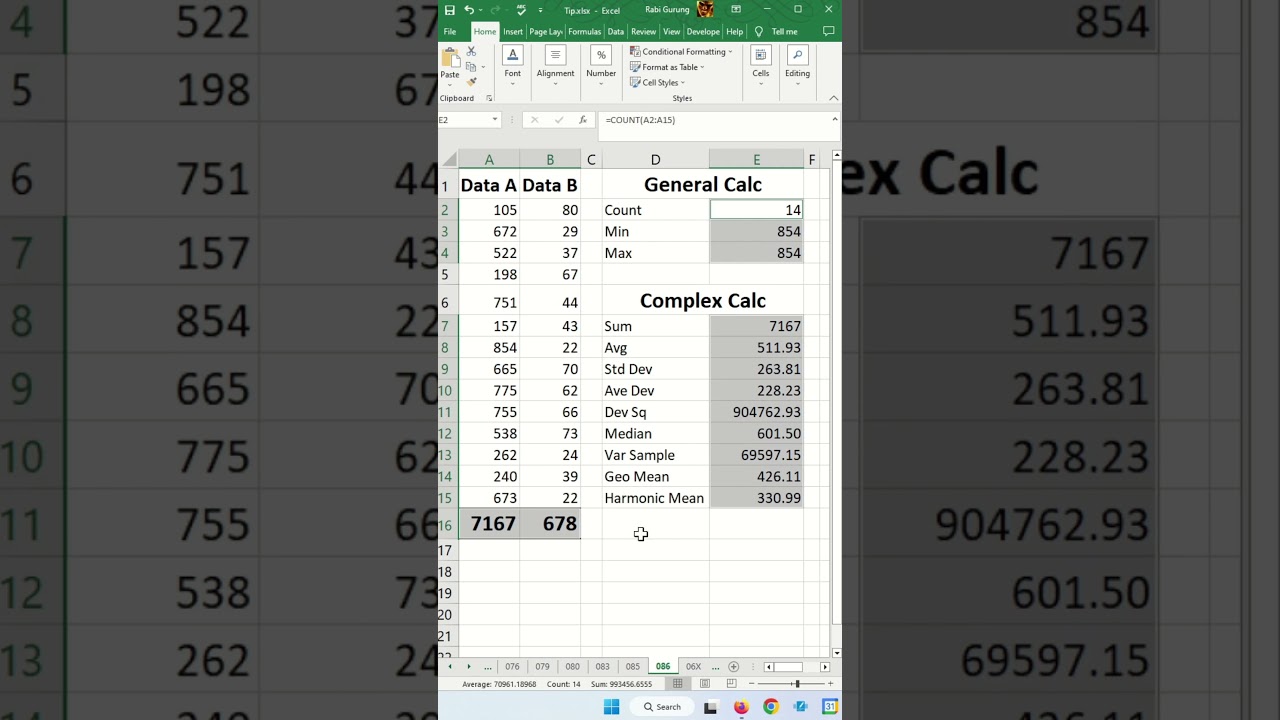
Task: Select column E header
Action: (756, 160)
